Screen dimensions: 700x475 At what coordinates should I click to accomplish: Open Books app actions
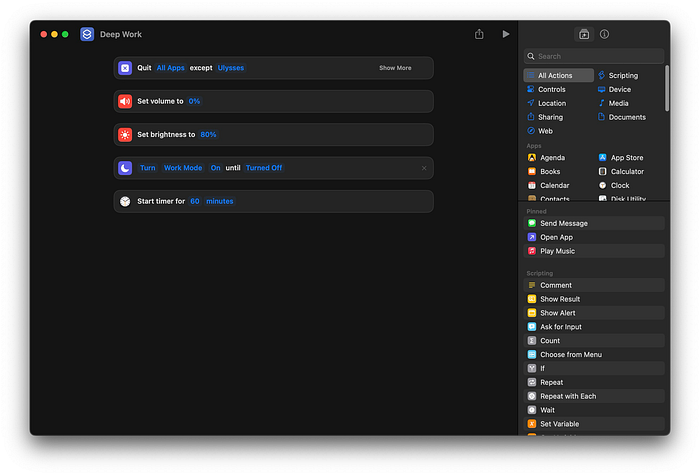click(x=544, y=171)
